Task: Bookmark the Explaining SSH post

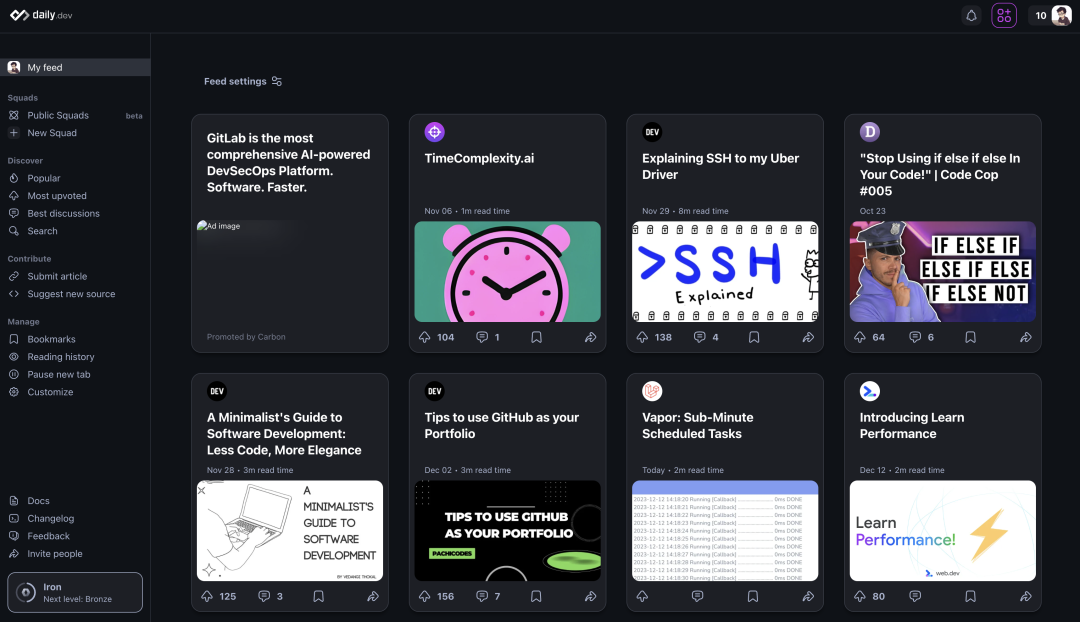Action: (x=754, y=337)
